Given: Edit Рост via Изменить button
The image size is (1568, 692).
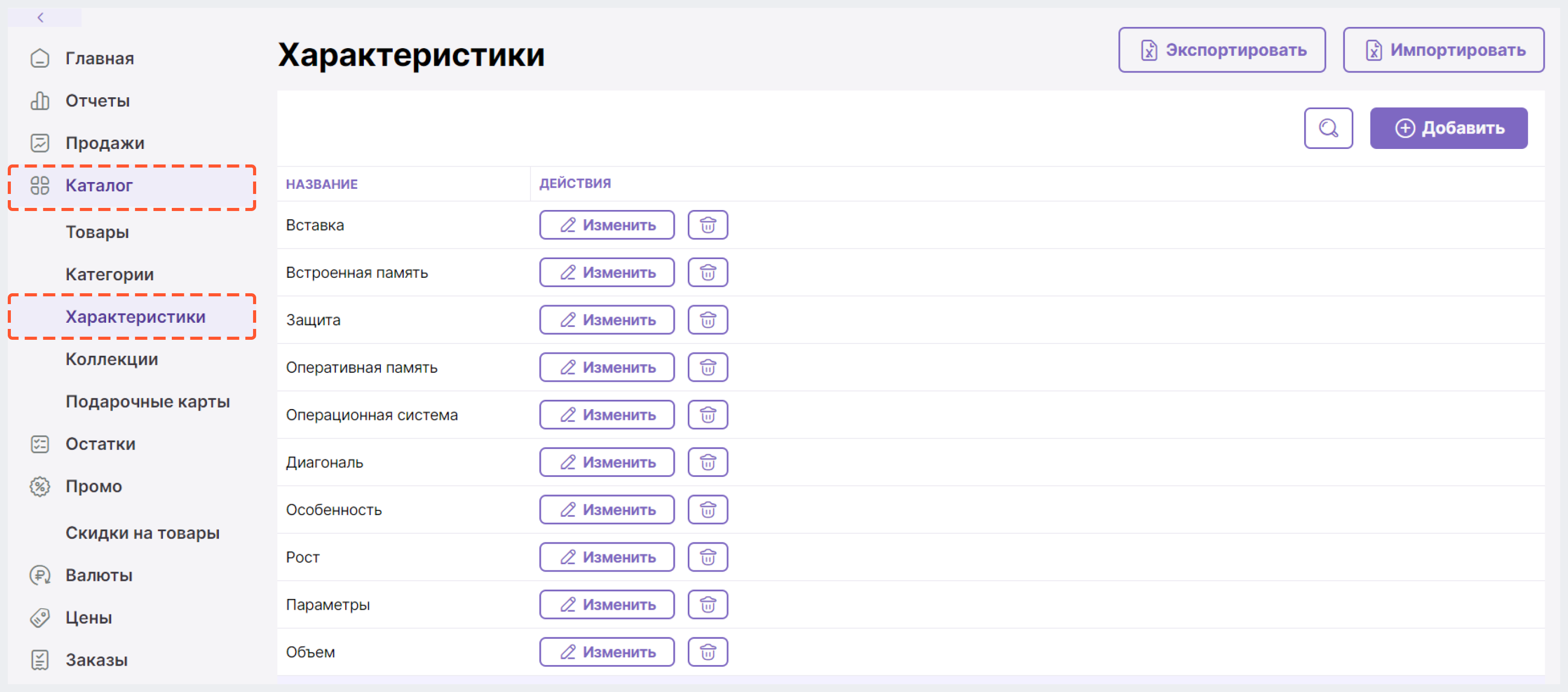Looking at the screenshot, I should pos(607,557).
